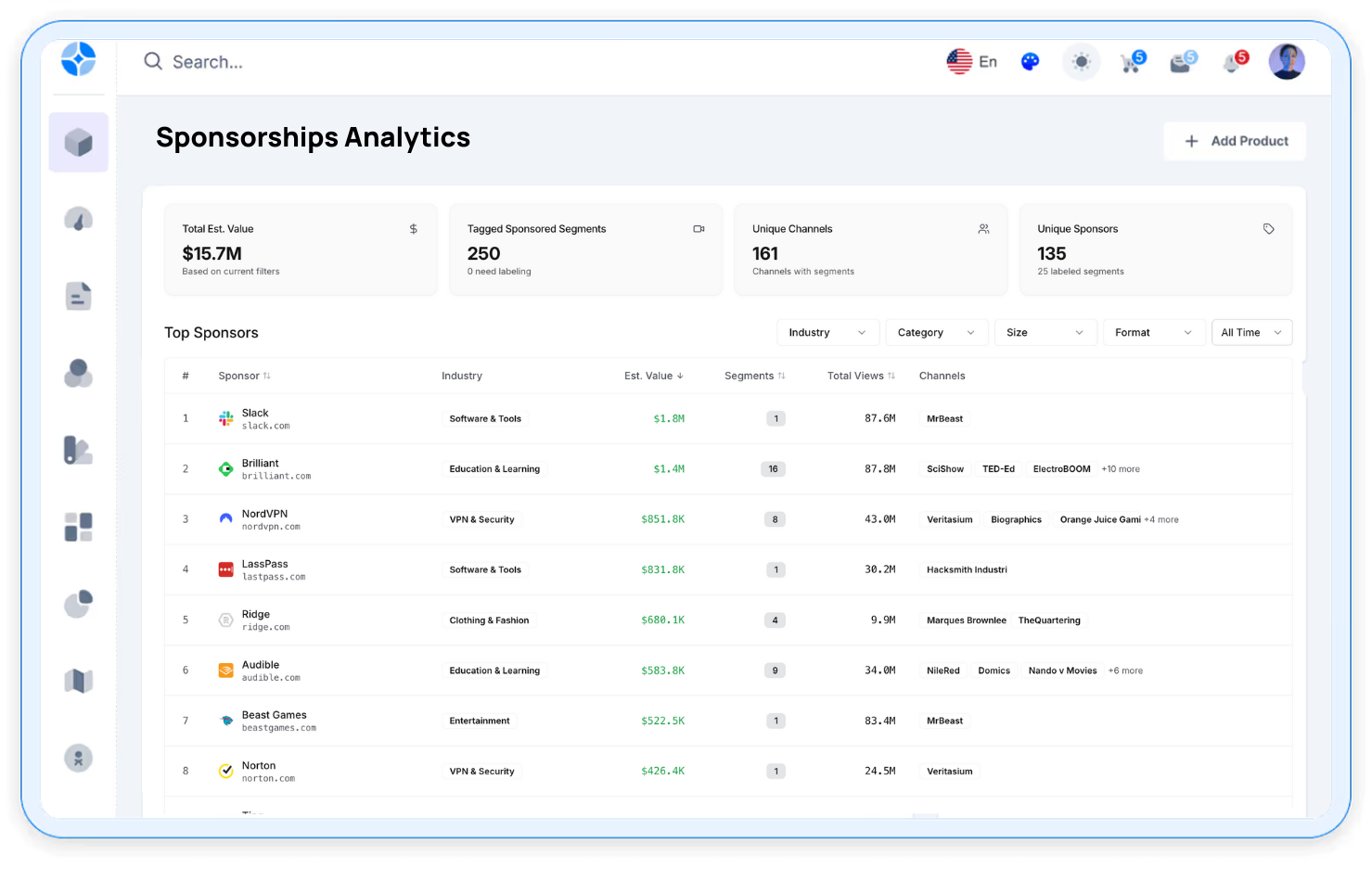Show +6 more channels for Audible
Viewport: 1372px width, 869px height.
[x=1125, y=671]
